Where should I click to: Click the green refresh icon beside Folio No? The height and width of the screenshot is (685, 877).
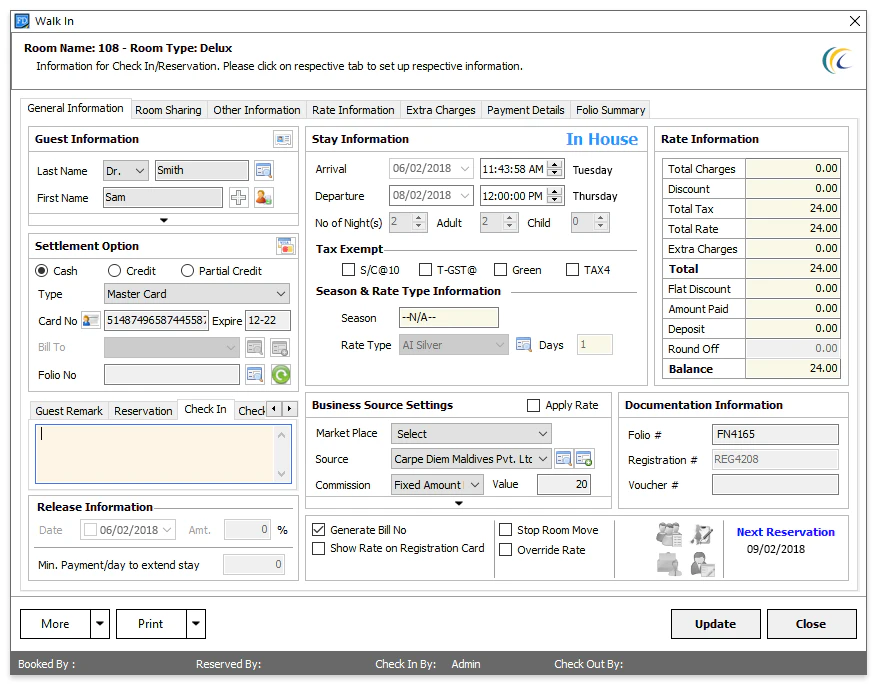point(281,374)
